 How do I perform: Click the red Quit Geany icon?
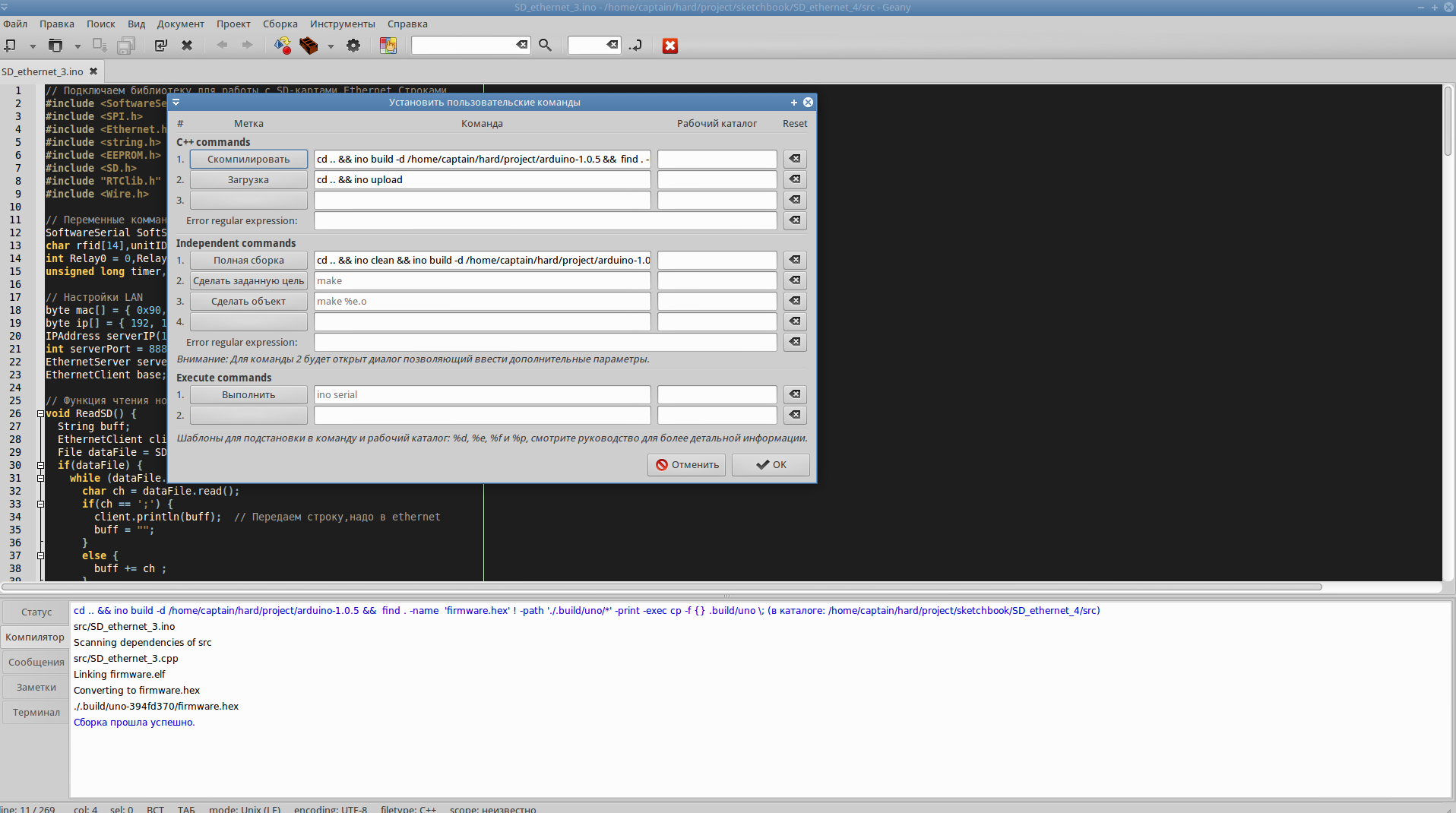(x=670, y=46)
